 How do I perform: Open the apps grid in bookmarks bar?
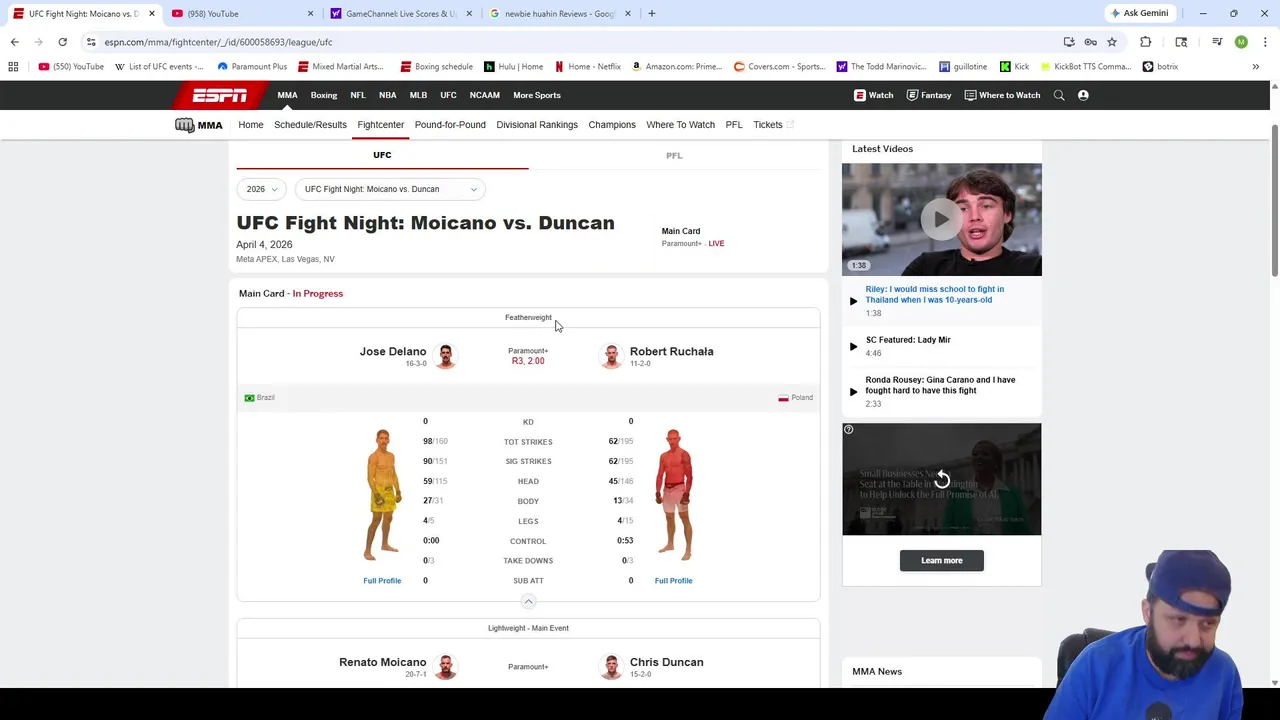pyautogui.click(x=13, y=67)
